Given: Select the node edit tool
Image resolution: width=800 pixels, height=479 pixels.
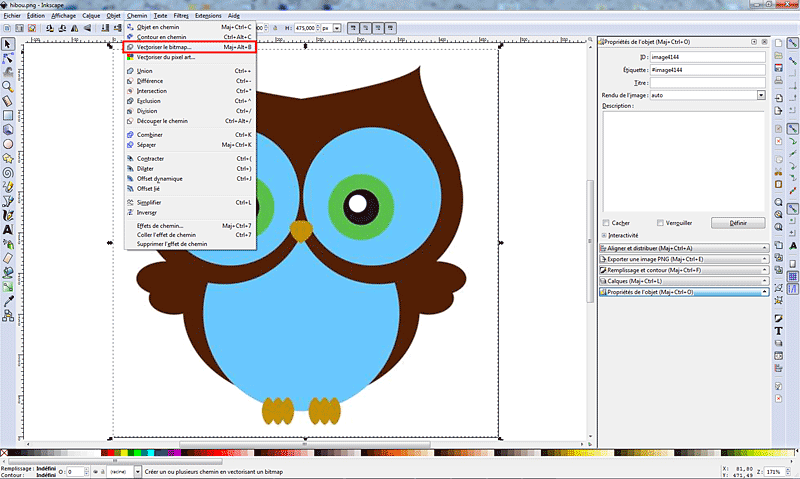Looking at the screenshot, I should [8, 59].
